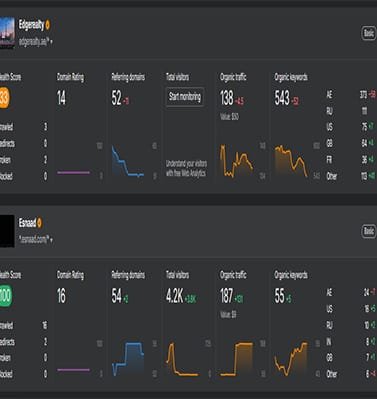Open Edgerealty Organic traffic value 138
This screenshot has height=399, width=377.
click(x=227, y=98)
